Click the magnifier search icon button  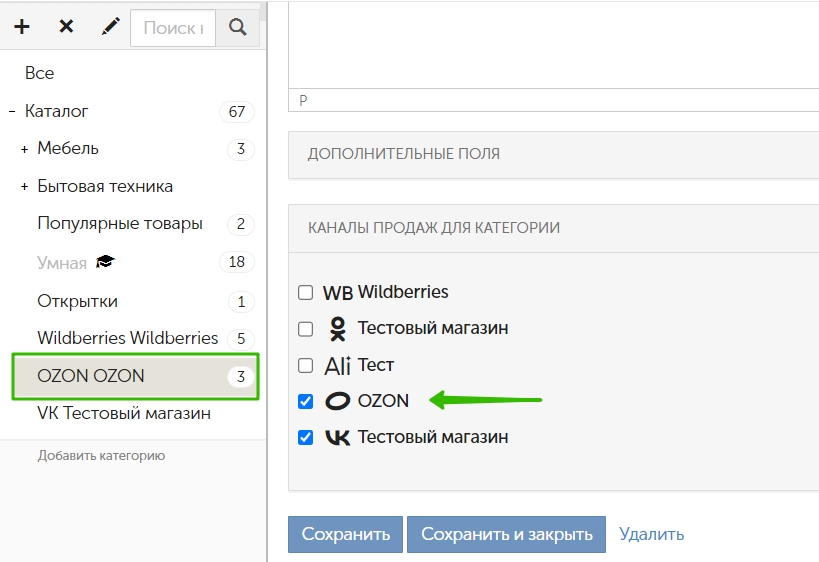(x=238, y=27)
